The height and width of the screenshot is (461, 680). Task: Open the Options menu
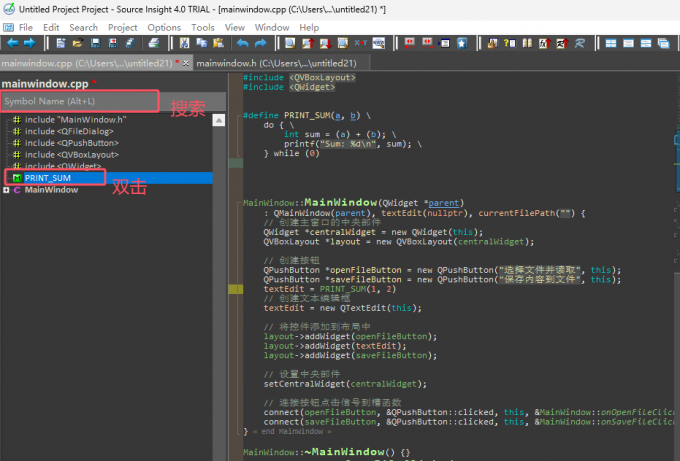(x=164, y=27)
